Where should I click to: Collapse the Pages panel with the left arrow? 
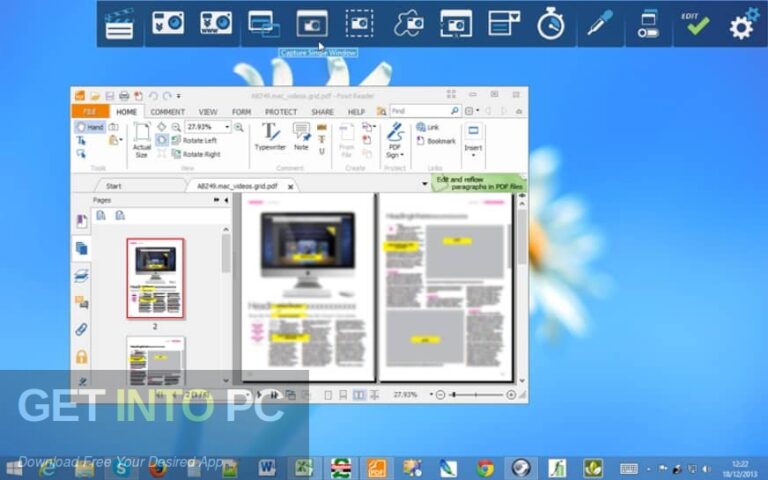(x=226, y=200)
